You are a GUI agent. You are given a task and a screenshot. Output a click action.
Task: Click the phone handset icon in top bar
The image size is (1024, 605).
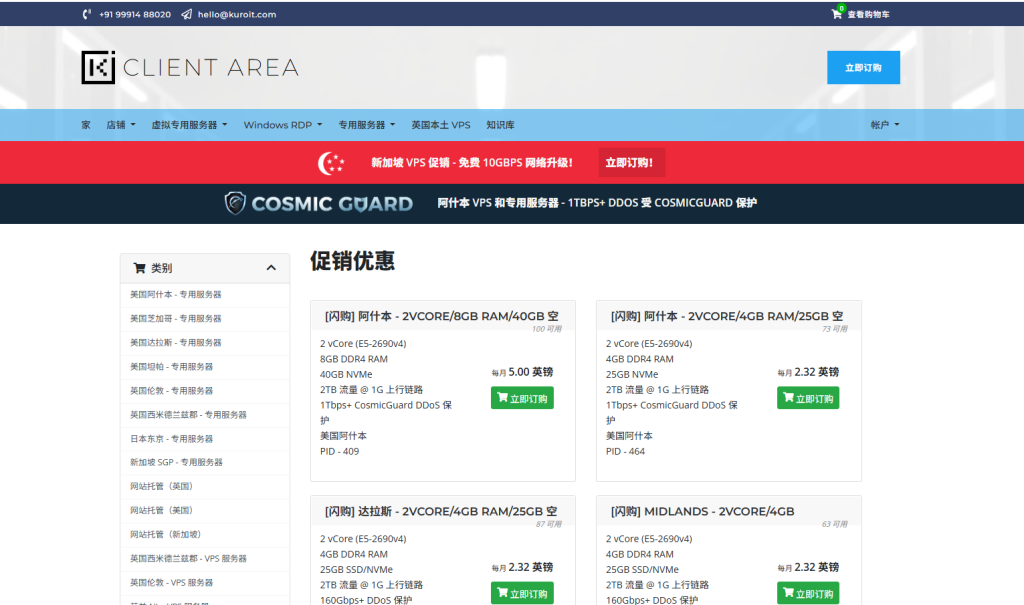click(x=87, y=14)
